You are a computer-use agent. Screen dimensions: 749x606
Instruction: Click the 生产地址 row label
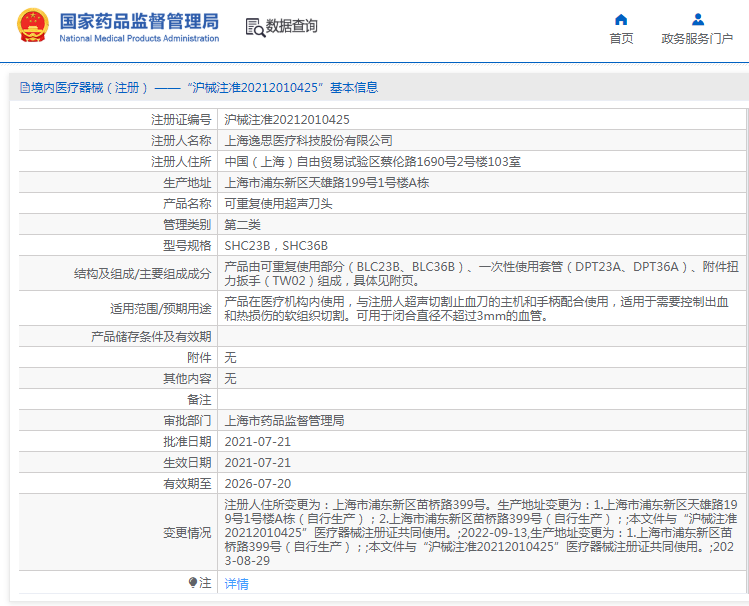187,182
